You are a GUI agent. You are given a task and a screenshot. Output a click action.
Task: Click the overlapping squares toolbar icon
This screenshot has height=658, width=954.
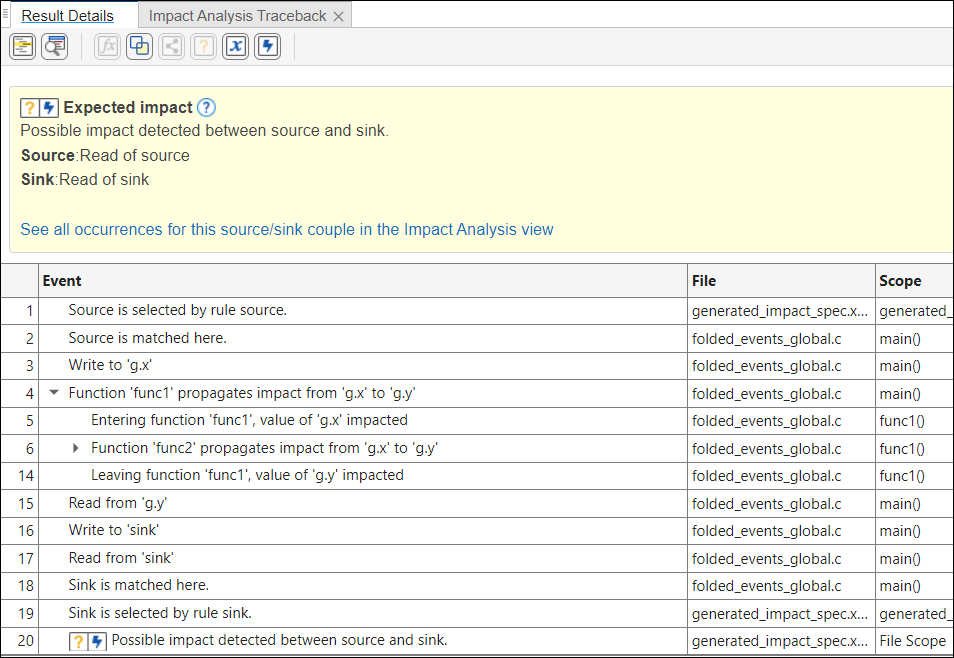coord(139,47)
